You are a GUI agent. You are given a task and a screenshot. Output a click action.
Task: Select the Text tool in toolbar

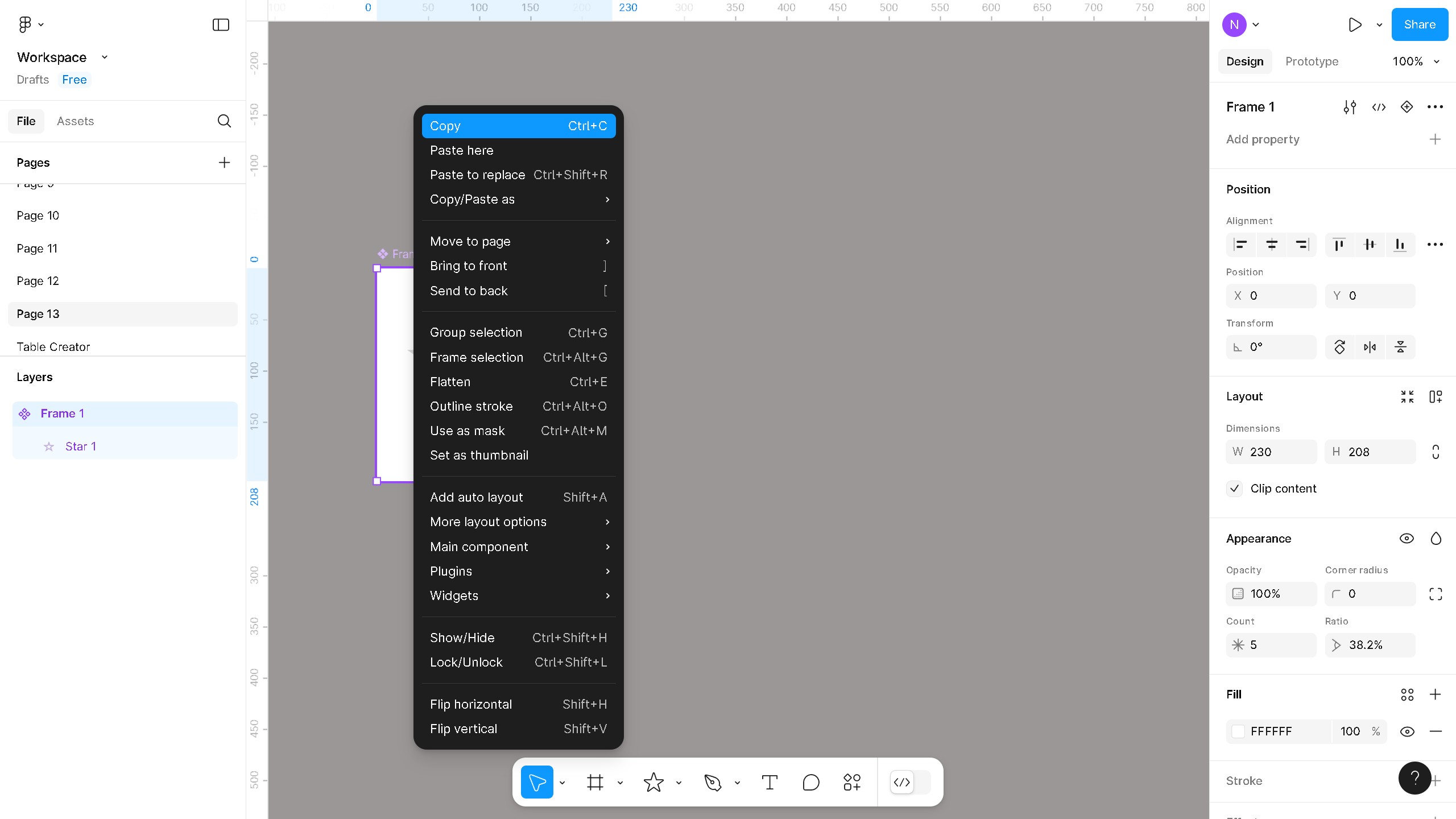pyautogui.click(x=770, y=782)
